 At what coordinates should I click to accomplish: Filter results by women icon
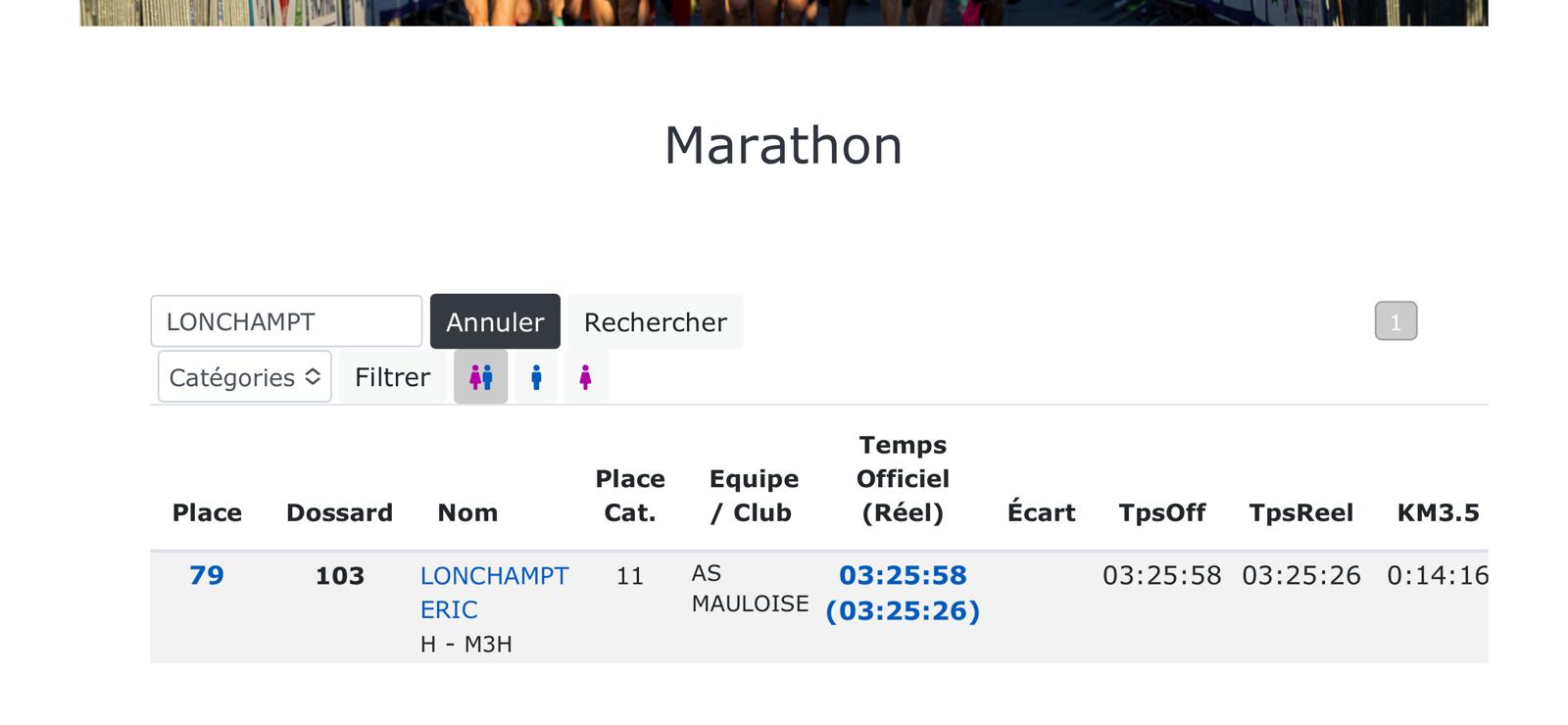585,377
